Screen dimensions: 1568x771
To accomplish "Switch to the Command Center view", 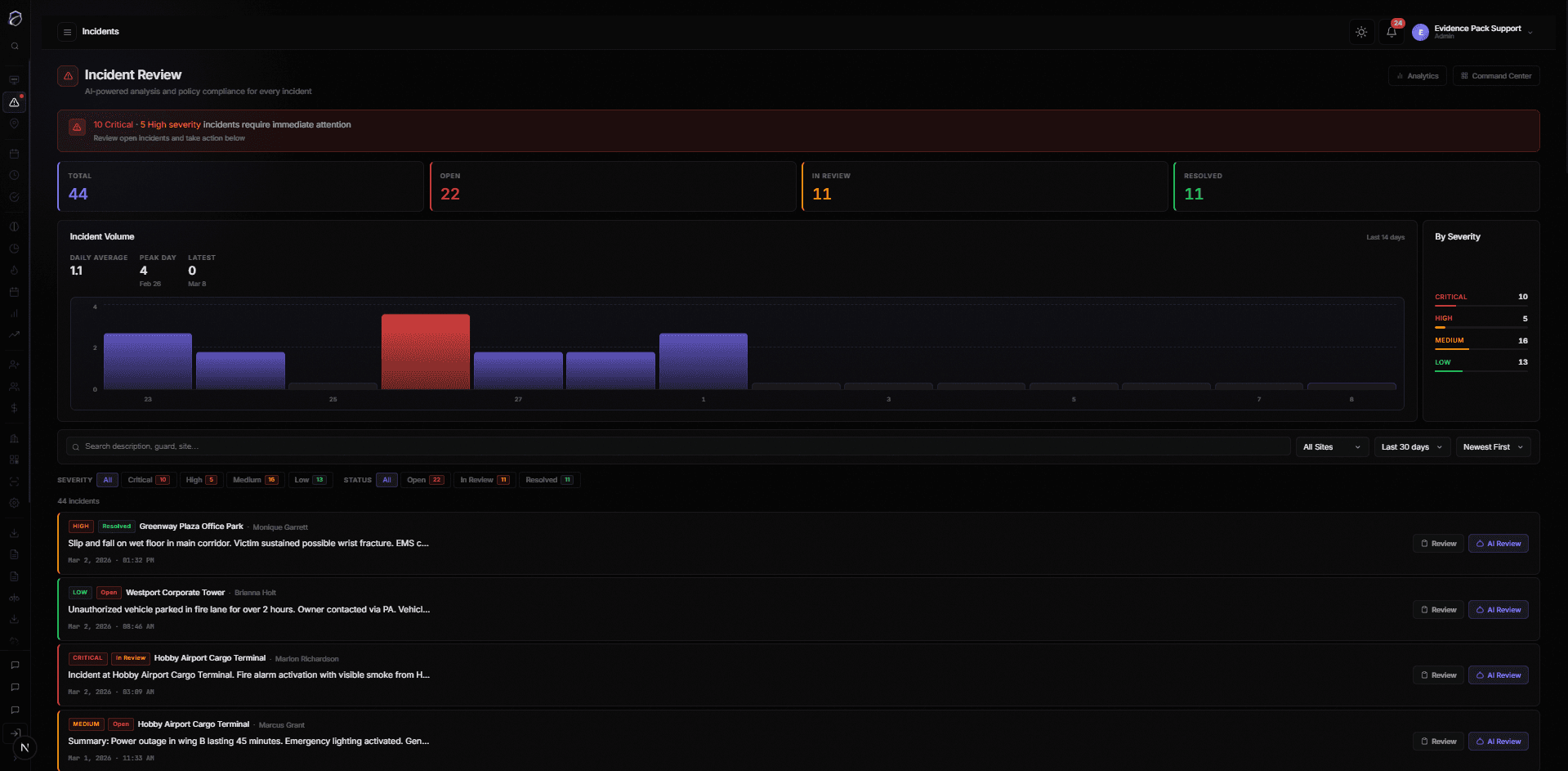I will [x=1495, y=75].
